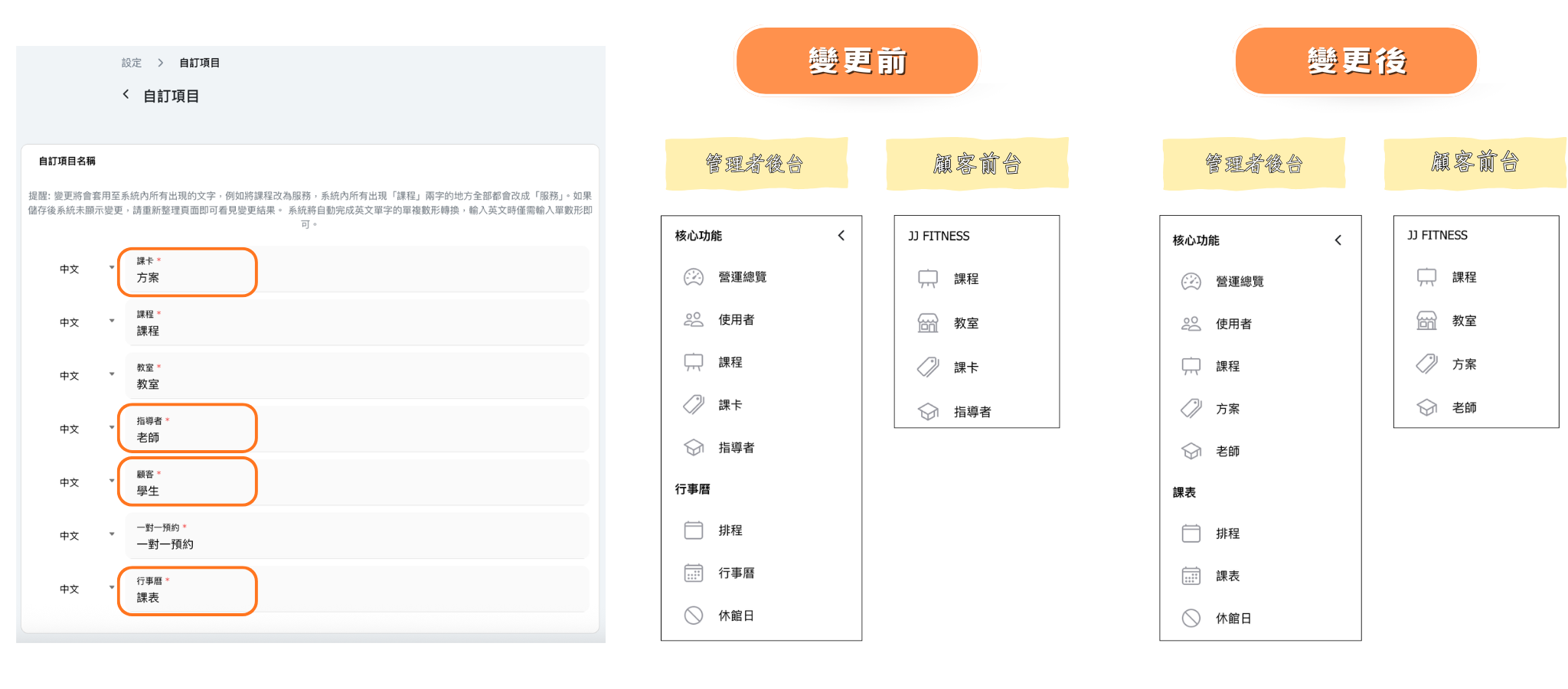Select 排程 in the 變更後 admin menu
Image resolution: width=1568 pixels, height=689 pixels.
coord(1227,534)
